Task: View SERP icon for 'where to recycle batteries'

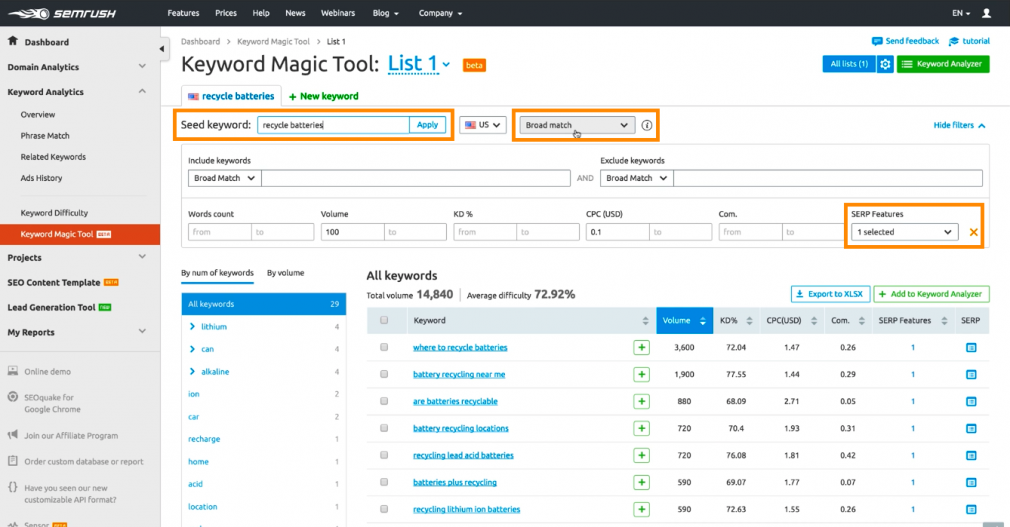Action: click(971, 348)
